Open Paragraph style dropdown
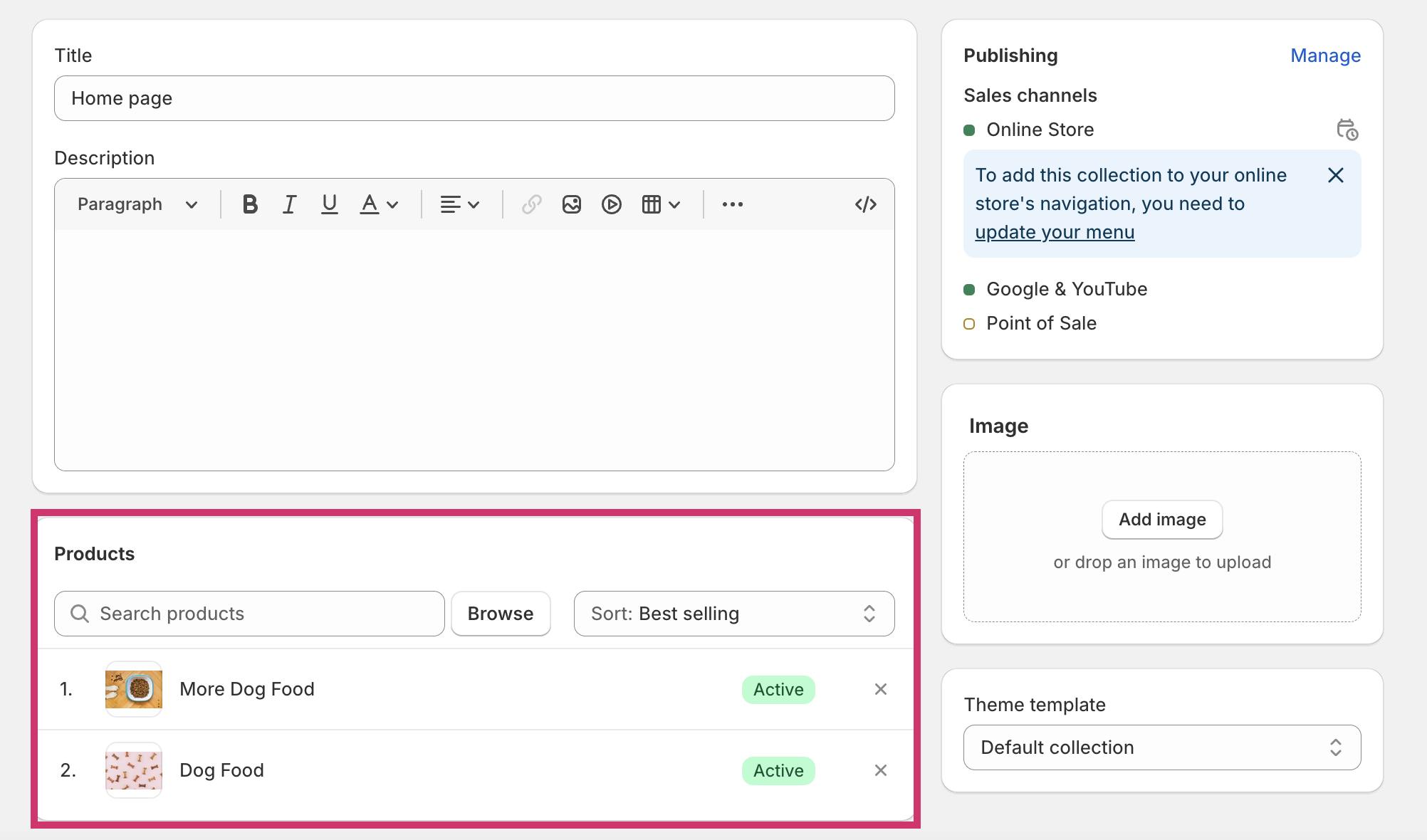Viewport: 1427px width, 840px height. 137,204
